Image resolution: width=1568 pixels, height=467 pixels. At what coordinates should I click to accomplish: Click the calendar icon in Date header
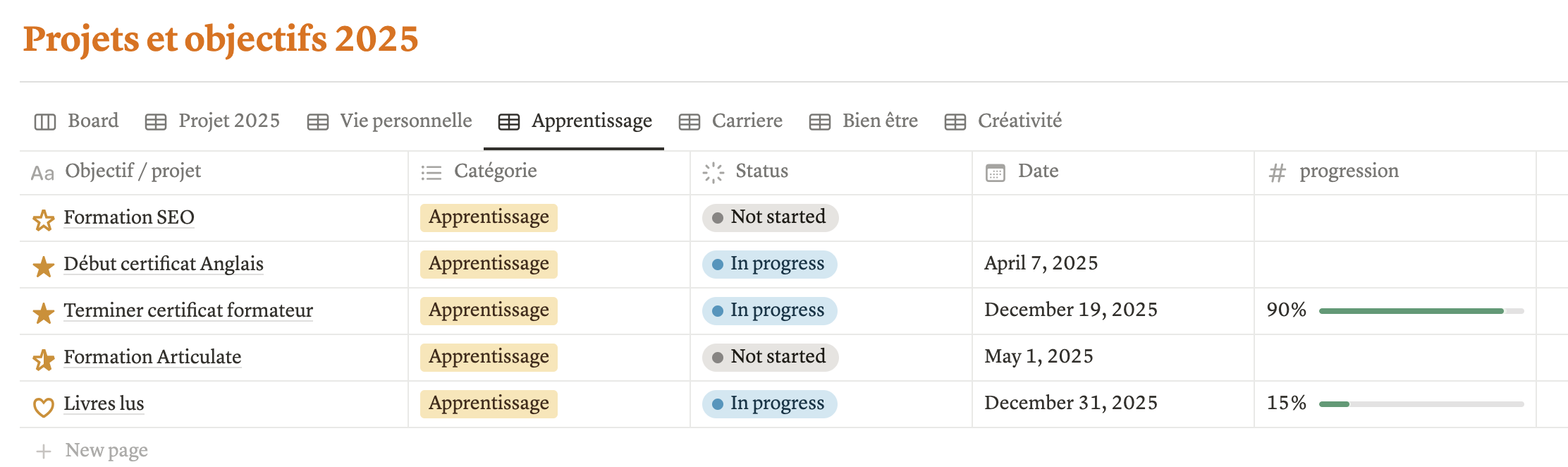996,172
